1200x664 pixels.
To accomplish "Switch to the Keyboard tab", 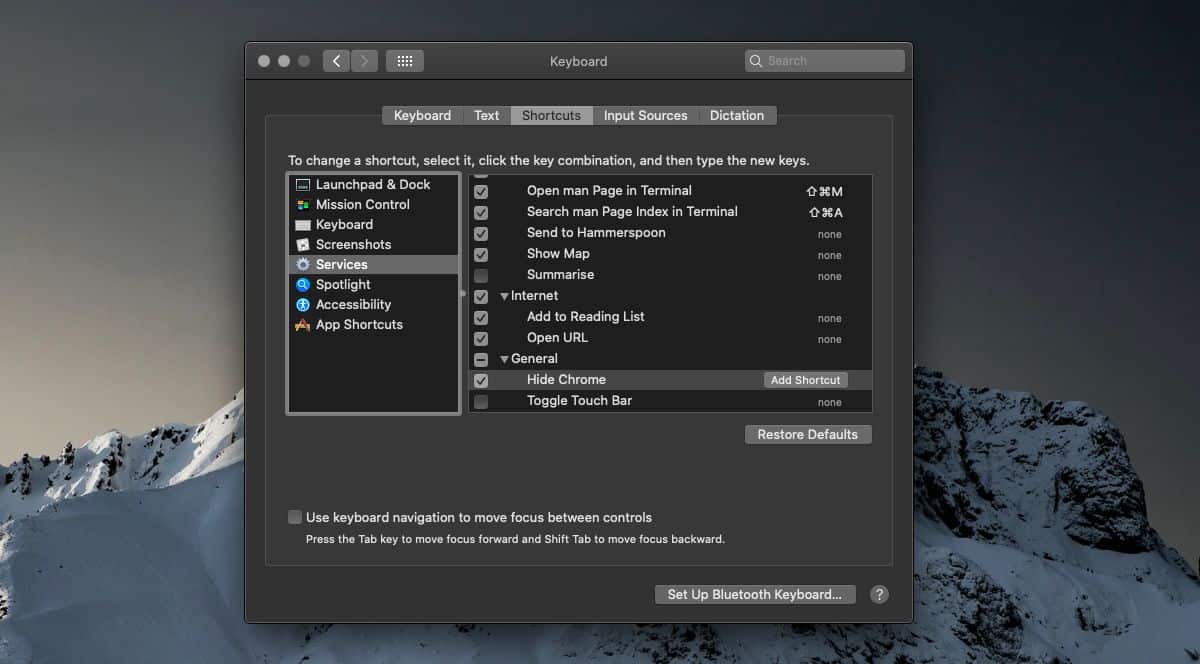I will (422, 116).
